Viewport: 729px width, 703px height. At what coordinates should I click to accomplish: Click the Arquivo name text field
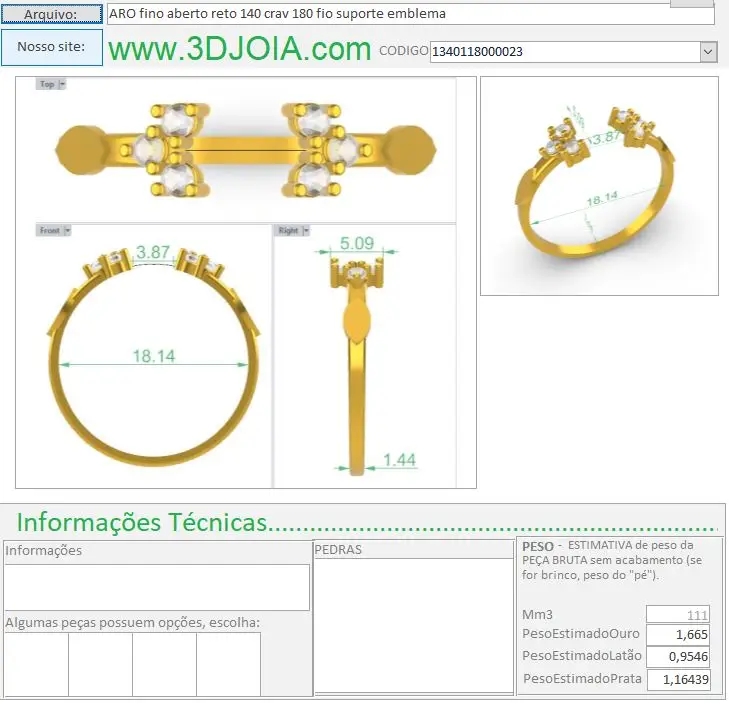(411, 14)
